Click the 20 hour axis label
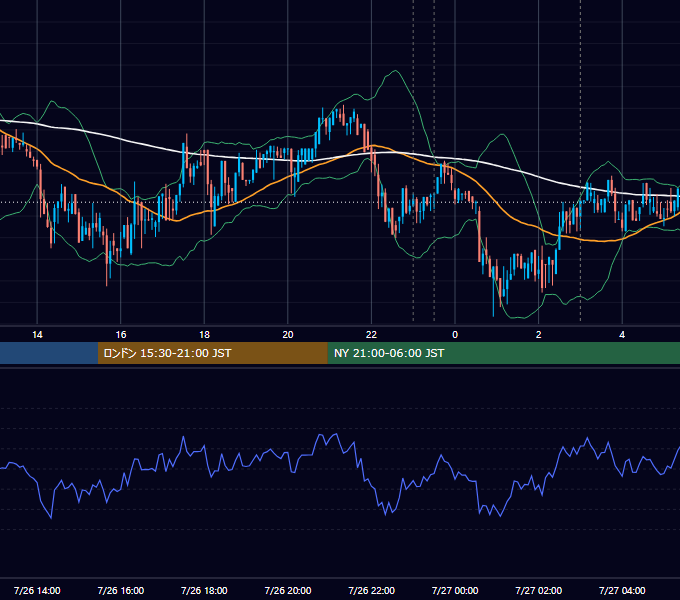The image size is (680, 600). (288, 335)
